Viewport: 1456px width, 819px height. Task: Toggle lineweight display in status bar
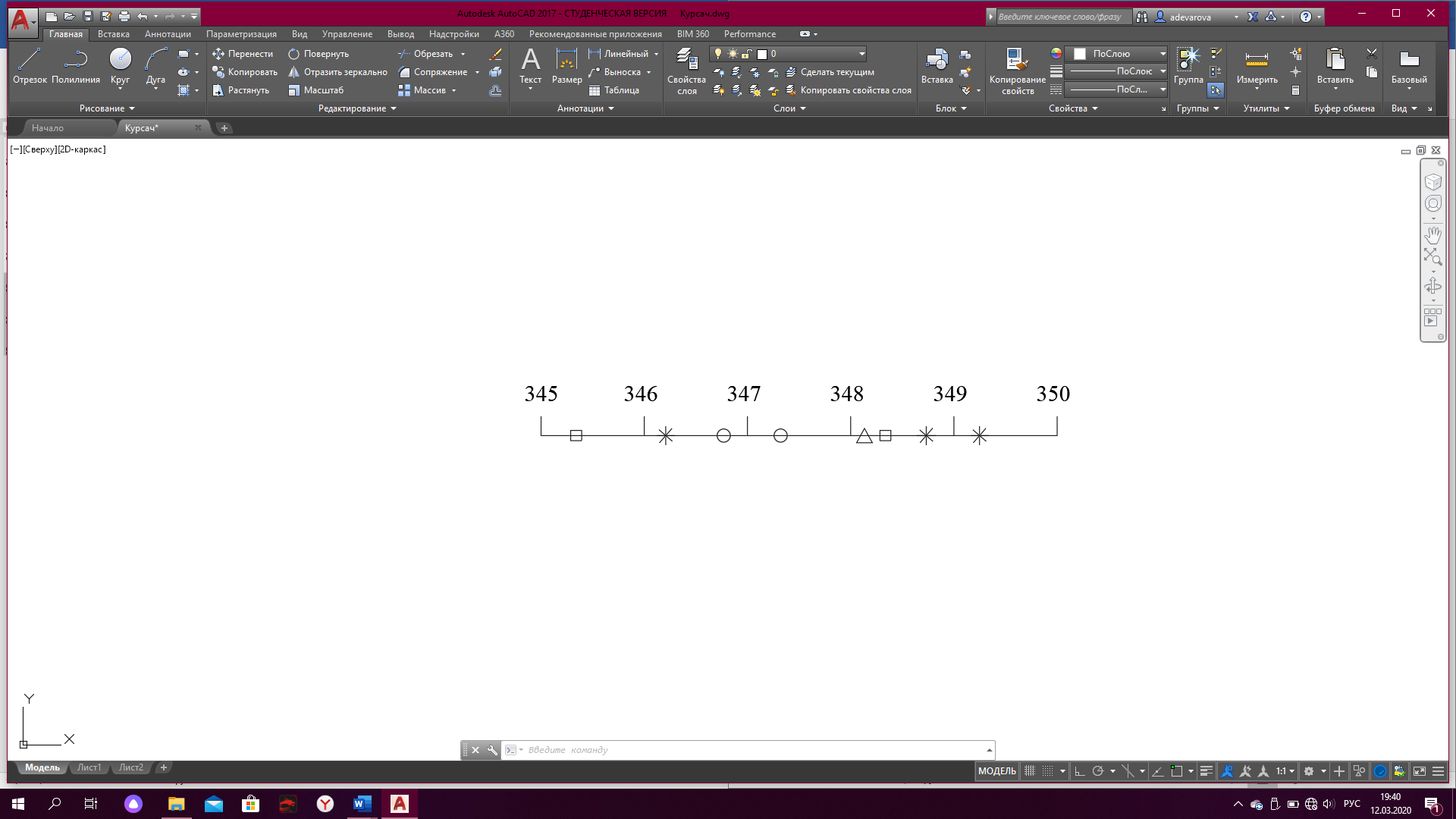tap(1207, 771)
